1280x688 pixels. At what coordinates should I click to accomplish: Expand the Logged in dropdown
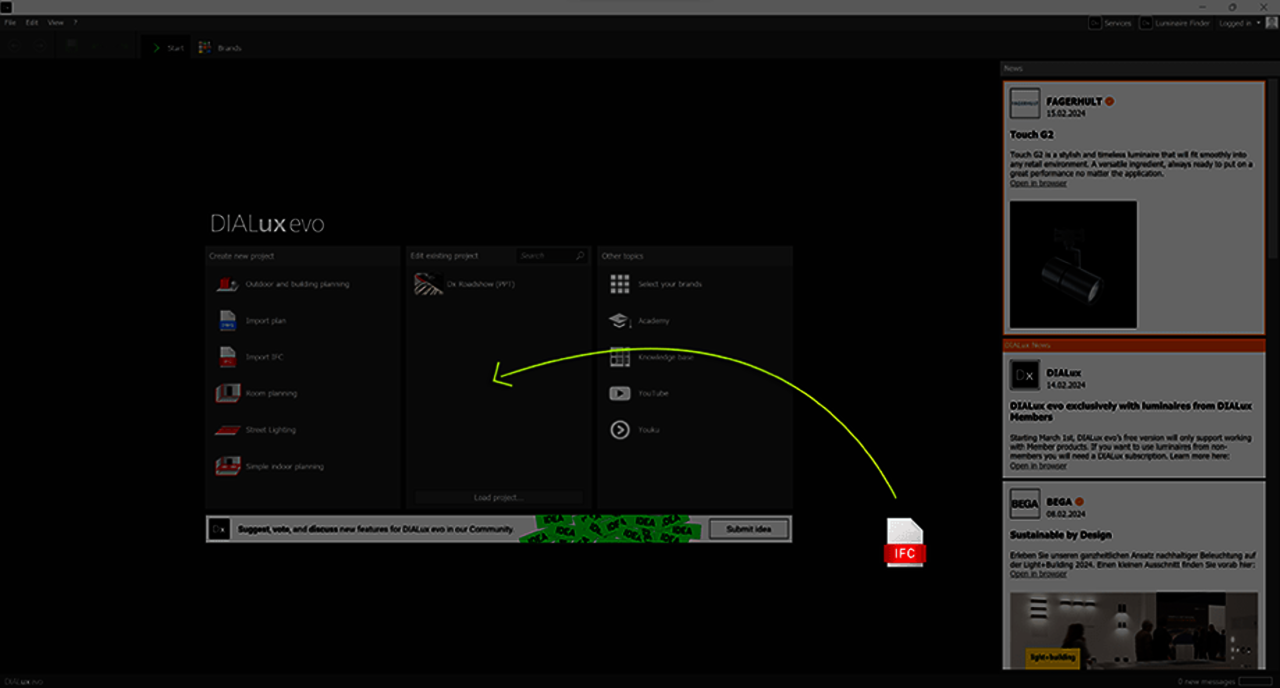[x=1238, y=23]
